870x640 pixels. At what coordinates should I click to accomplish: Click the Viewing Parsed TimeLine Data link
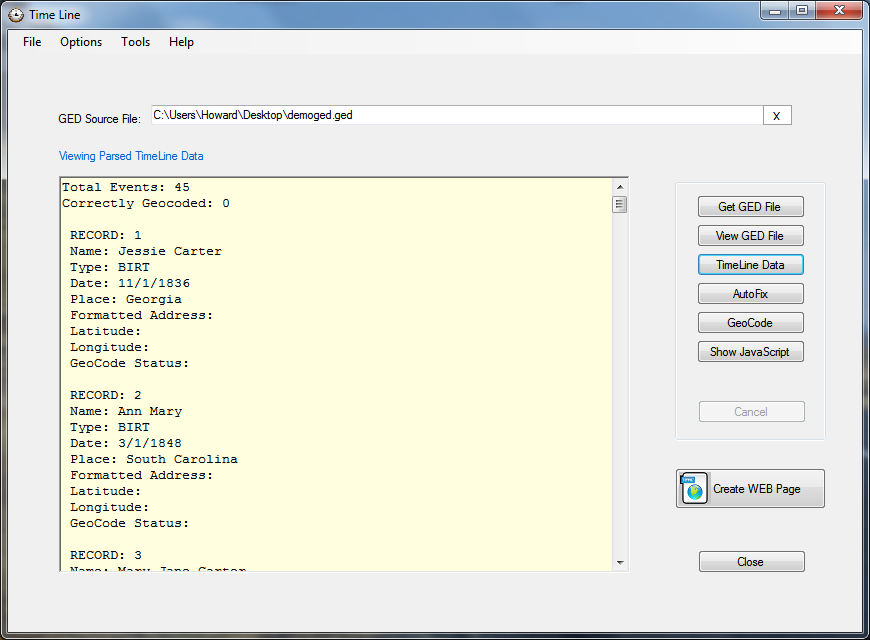pos(131,156)
